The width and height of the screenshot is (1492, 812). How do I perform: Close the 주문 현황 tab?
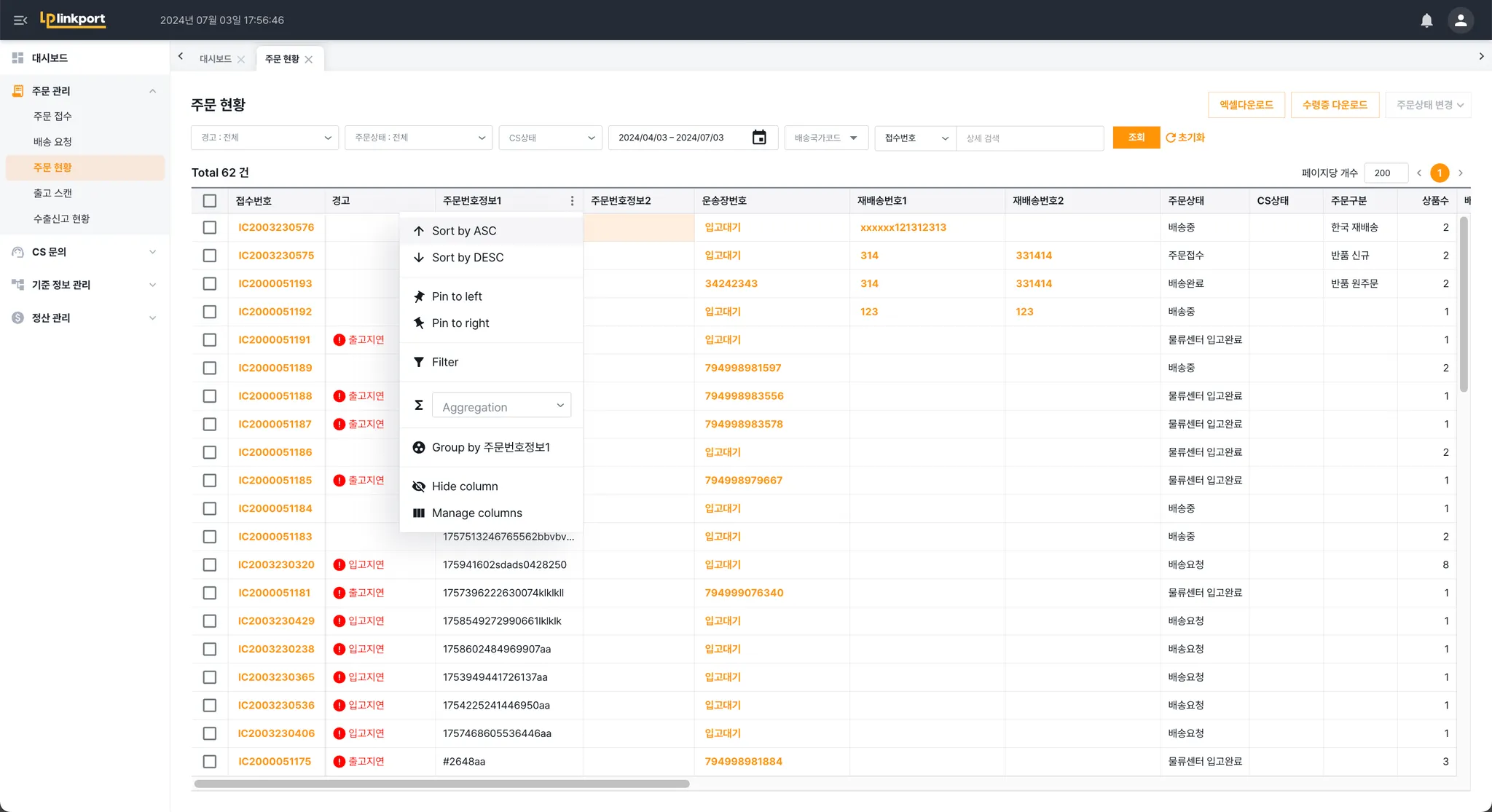309,60
